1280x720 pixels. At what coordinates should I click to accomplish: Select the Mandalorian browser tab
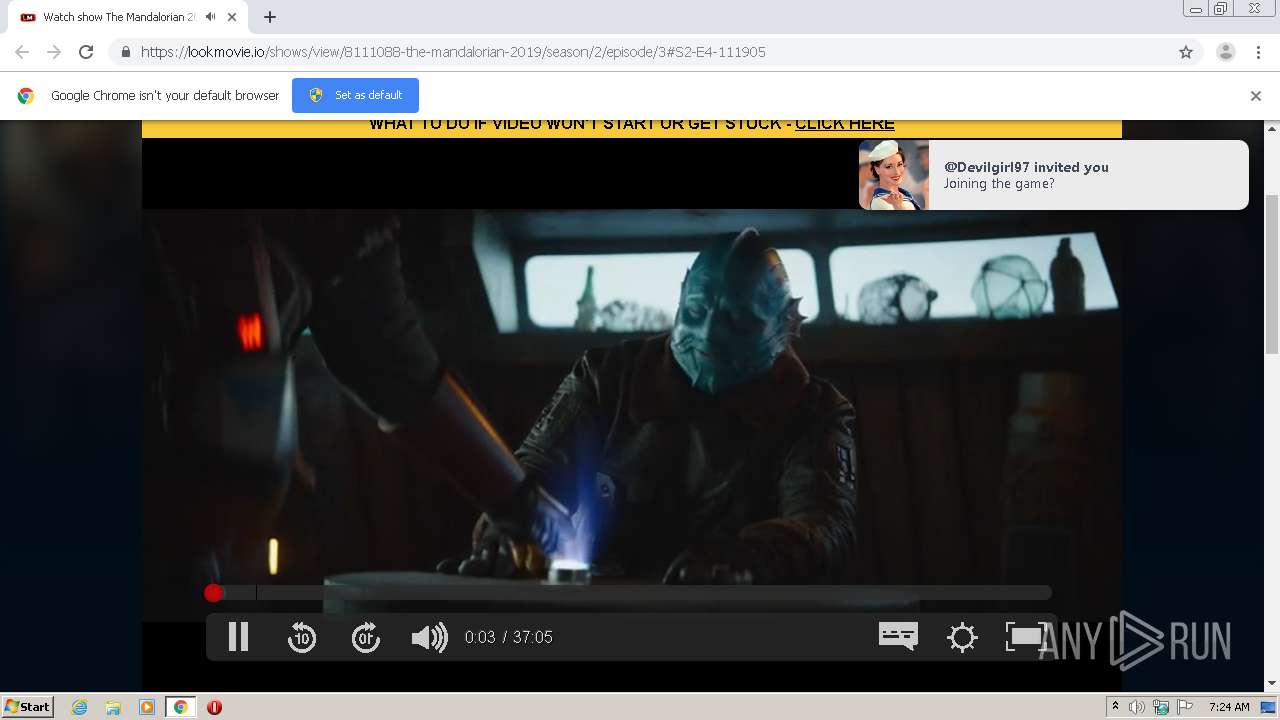128,17
